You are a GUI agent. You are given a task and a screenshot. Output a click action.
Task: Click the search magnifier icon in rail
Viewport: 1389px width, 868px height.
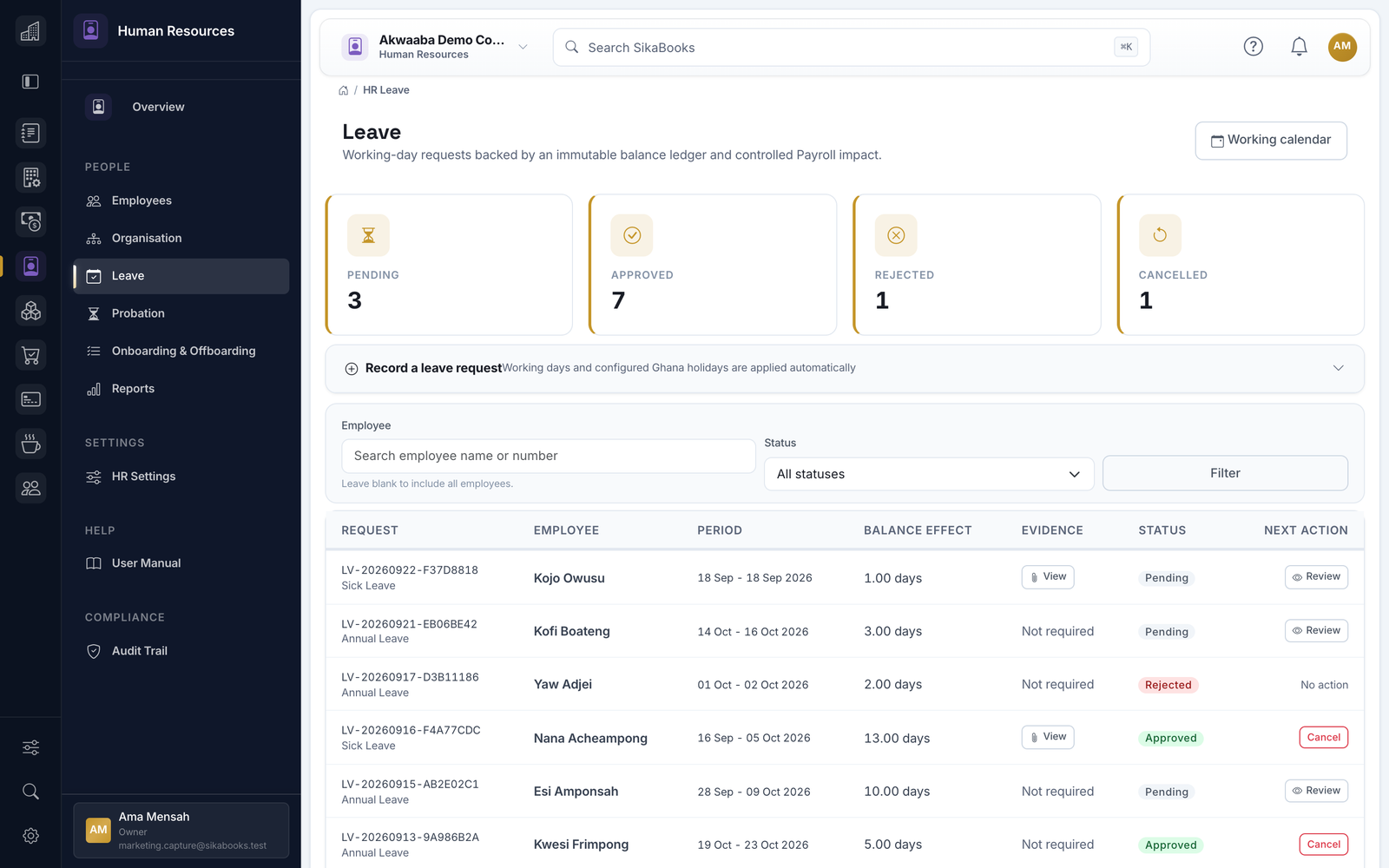[30, 792]
